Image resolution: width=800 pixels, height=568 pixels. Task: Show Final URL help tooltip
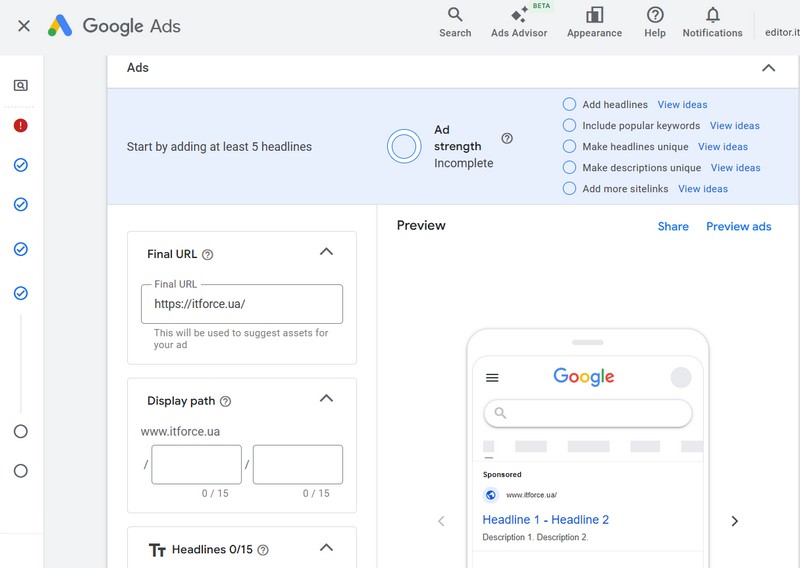[x=207, y=255]
